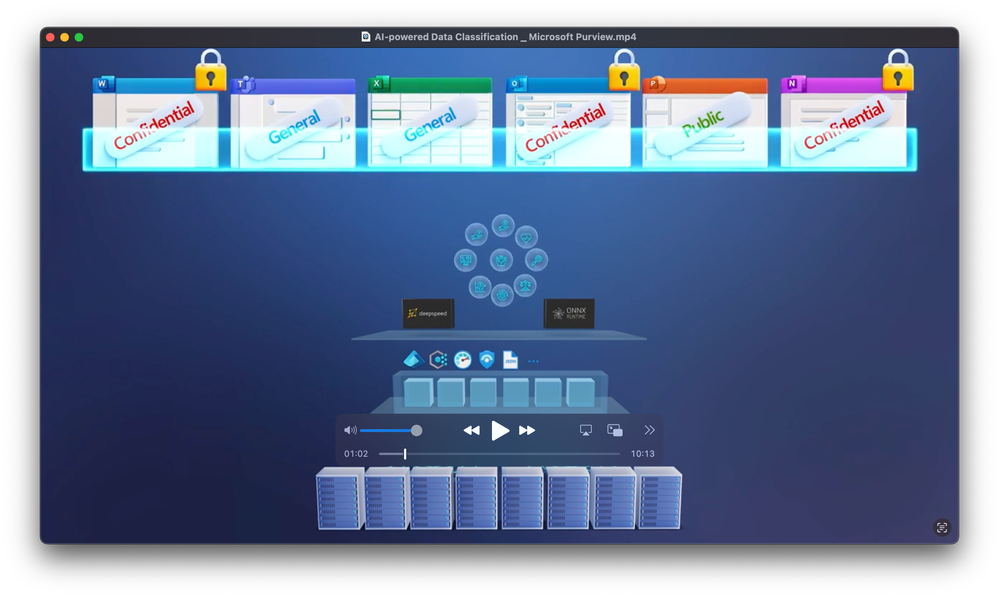Click the Word document Confidential card
Image resolution: width=999 pixels, height=597 pixels.
coord(155,123)
